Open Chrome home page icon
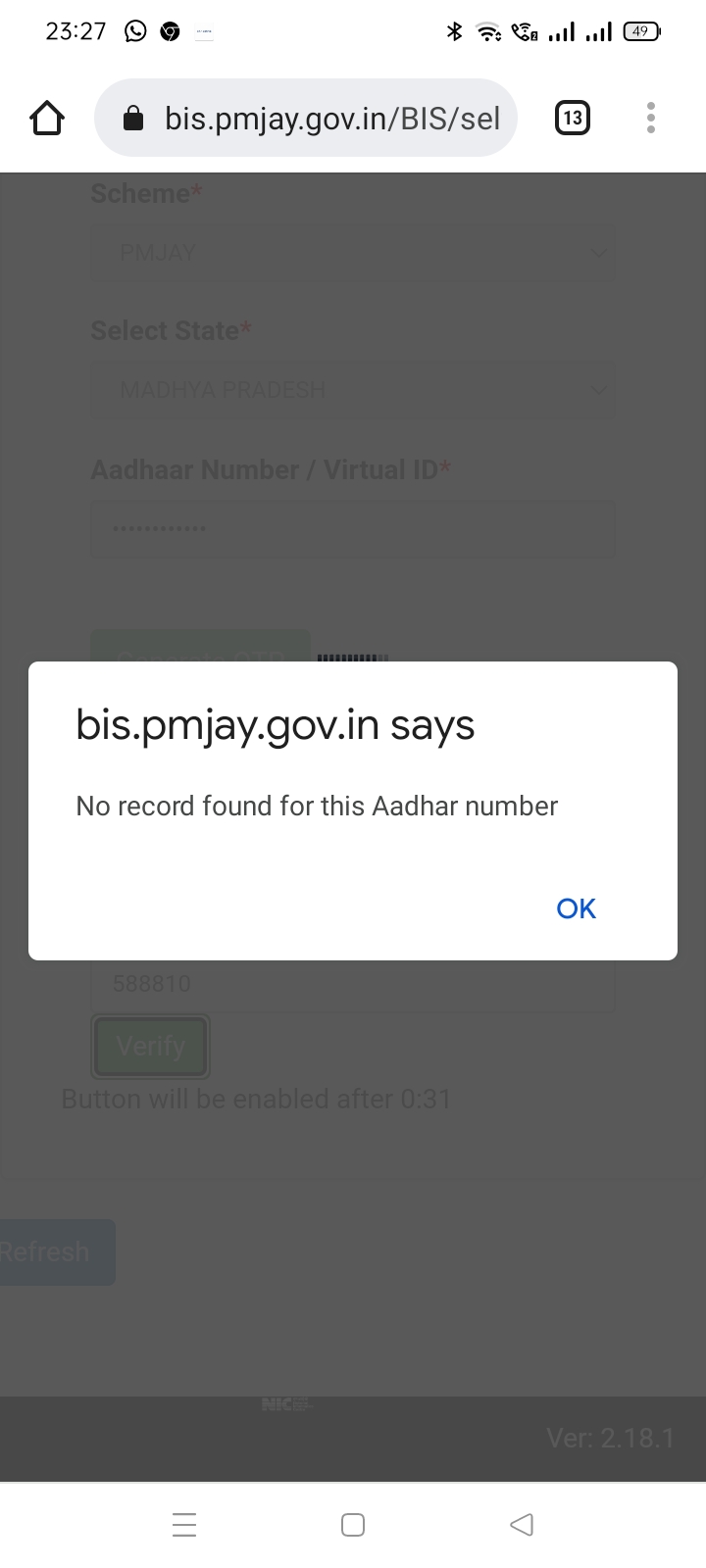 click(x=47, y=119)
